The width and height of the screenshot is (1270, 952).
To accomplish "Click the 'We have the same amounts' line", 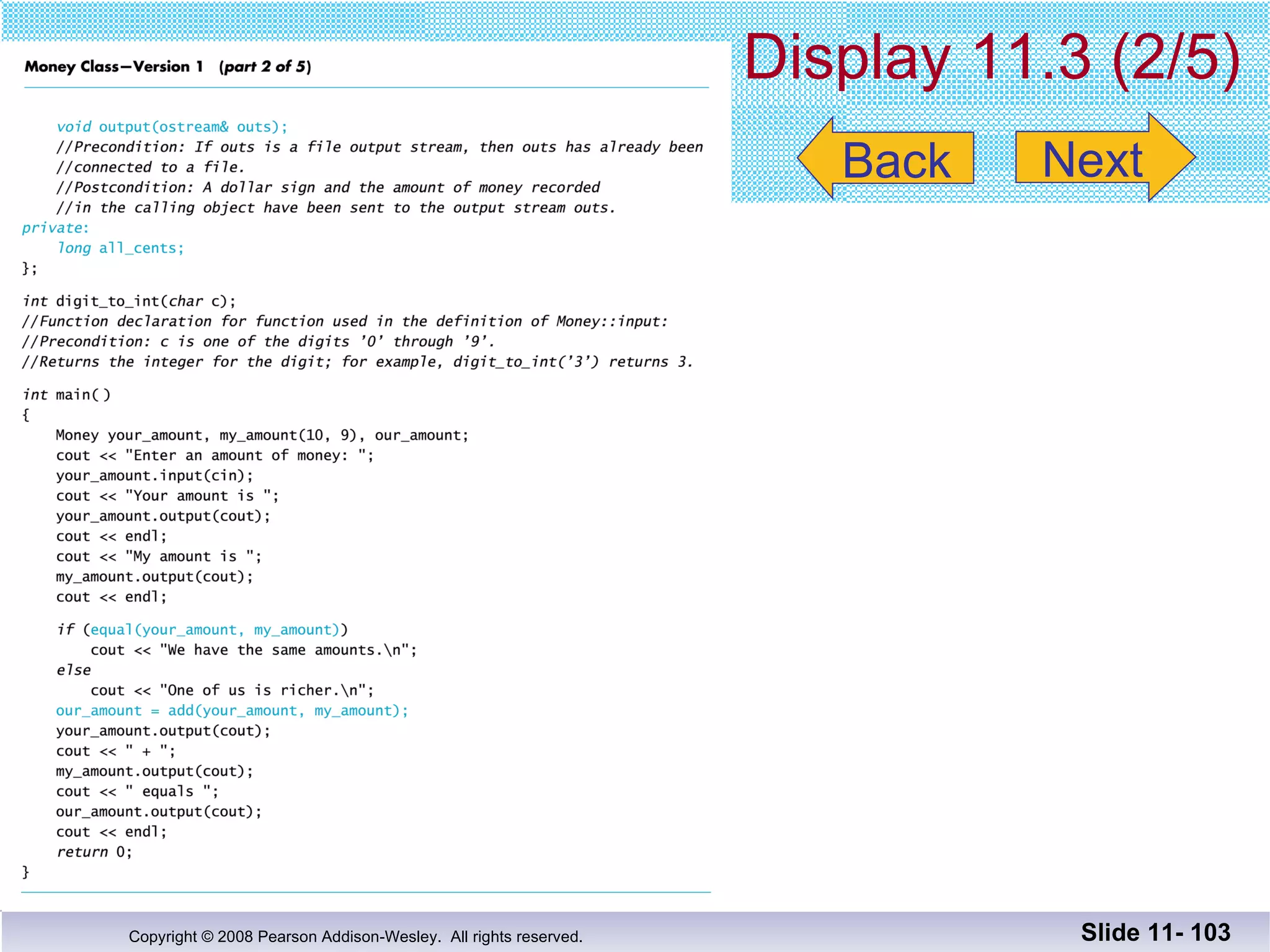I will click(x=254, y=650).
